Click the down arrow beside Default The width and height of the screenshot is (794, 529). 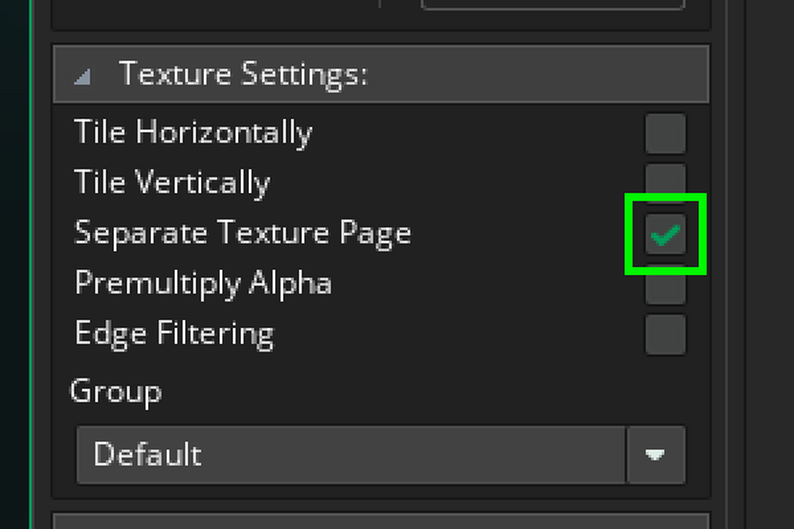[656, 455]
